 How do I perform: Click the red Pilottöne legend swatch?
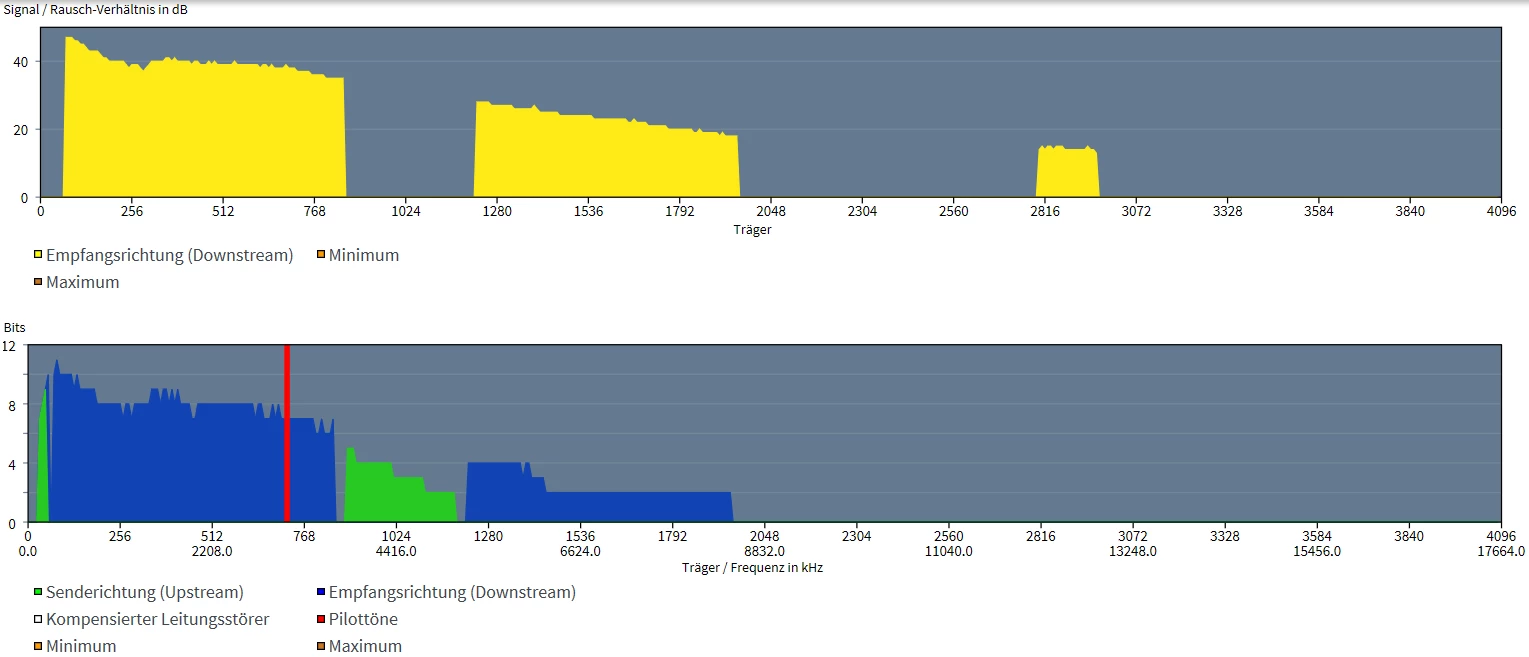pyautogui.click(x=321, y=619)
